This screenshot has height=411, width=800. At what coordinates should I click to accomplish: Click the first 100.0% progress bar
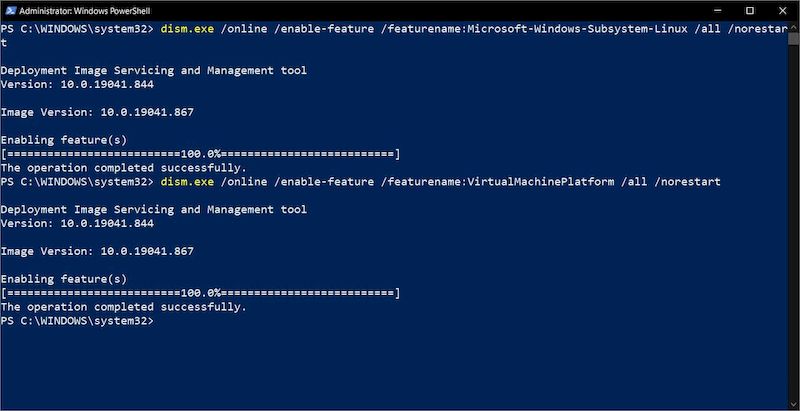pos(200,154)
